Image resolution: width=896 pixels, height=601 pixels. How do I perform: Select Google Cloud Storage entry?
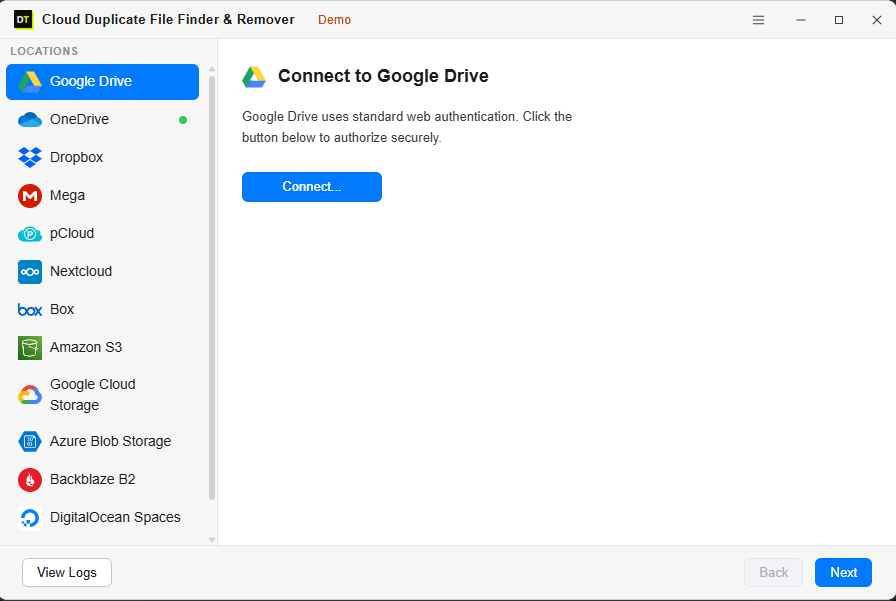click(x=102, y=395)
